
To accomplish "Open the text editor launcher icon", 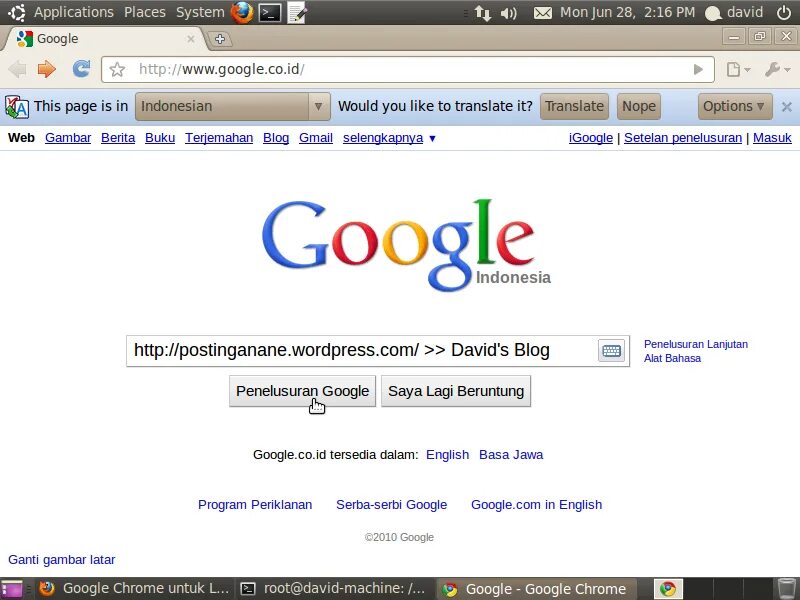I will click(x=297, y=13).
